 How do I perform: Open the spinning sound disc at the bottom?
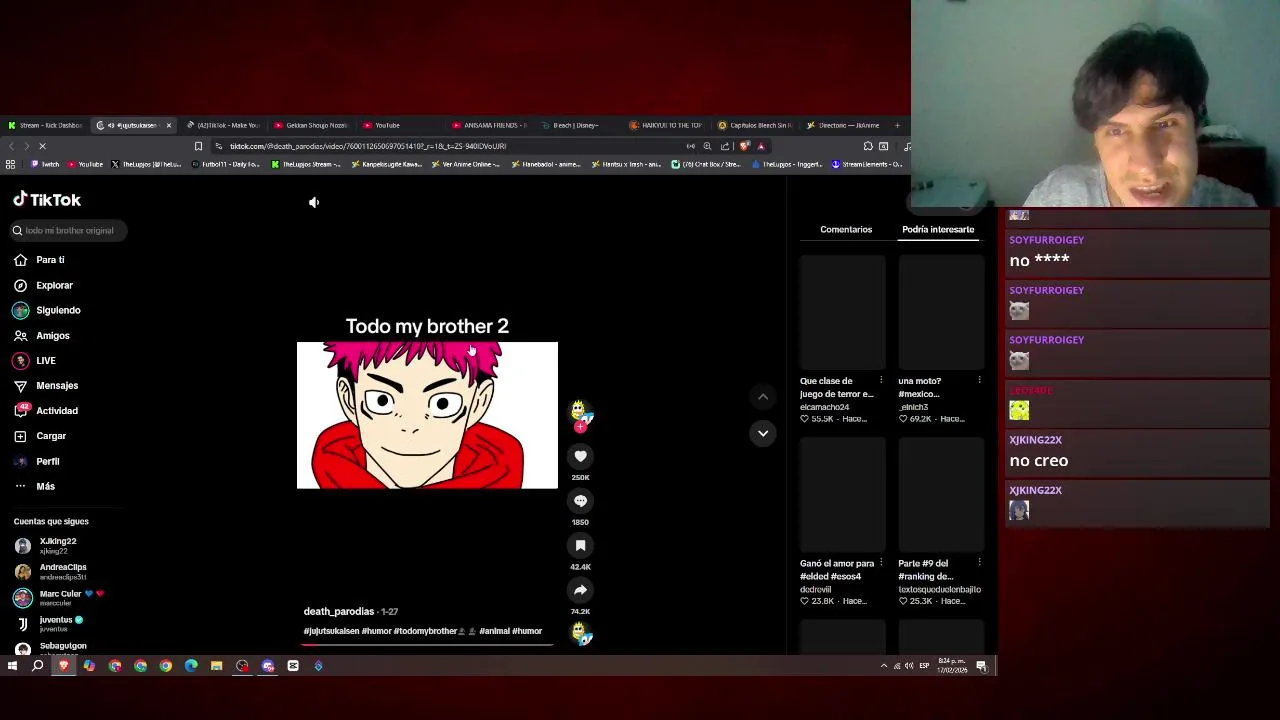pyautogui.click(x=581, y=632)
